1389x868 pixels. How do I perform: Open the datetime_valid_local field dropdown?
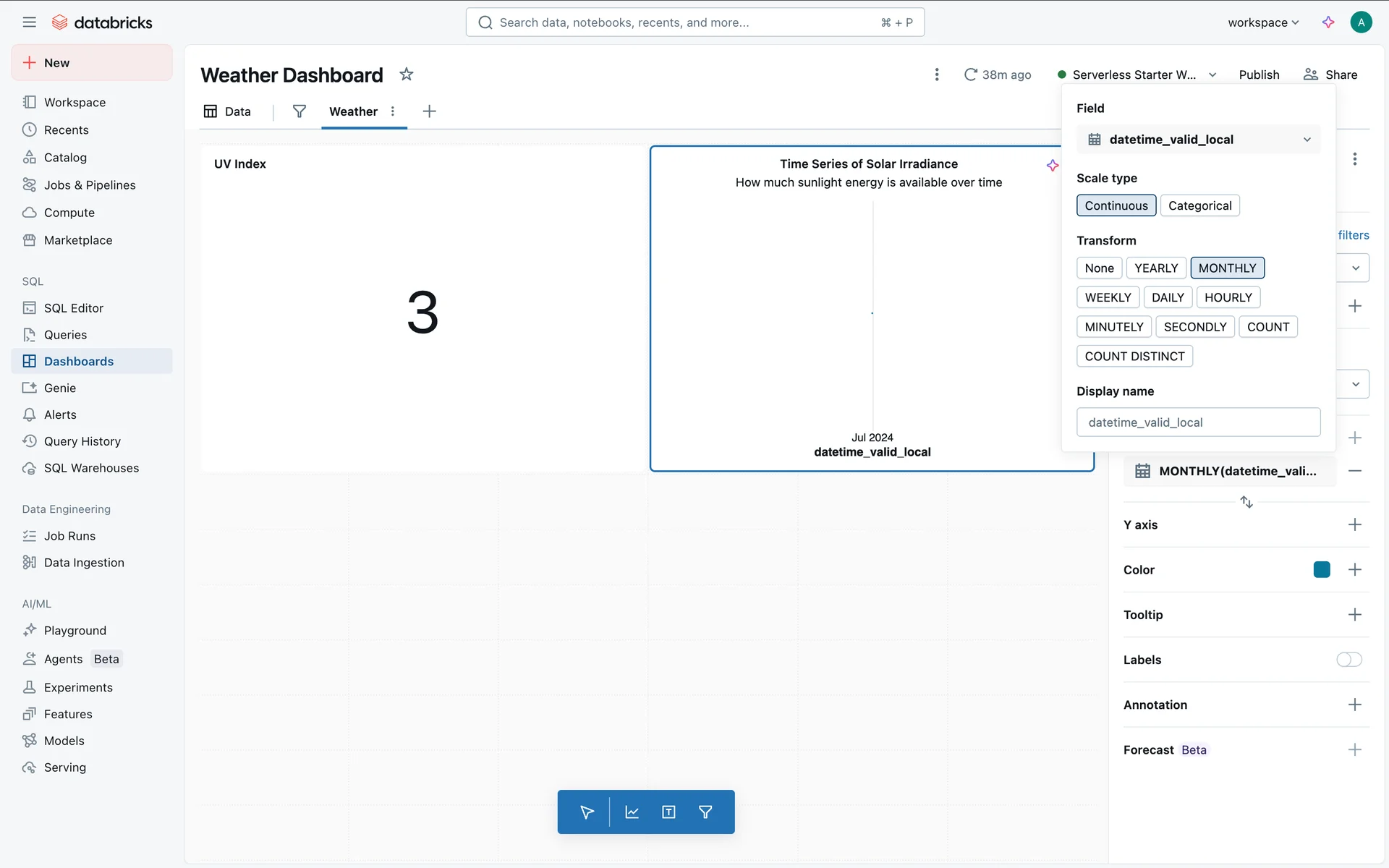[1198, 140]
